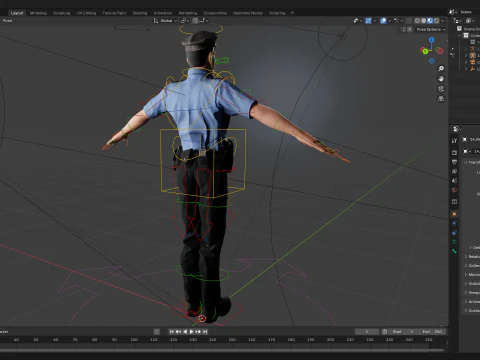Open the gizmo options dropdown arrow
The width and height of the screenshot is (480, 360).
coord(374,21)
